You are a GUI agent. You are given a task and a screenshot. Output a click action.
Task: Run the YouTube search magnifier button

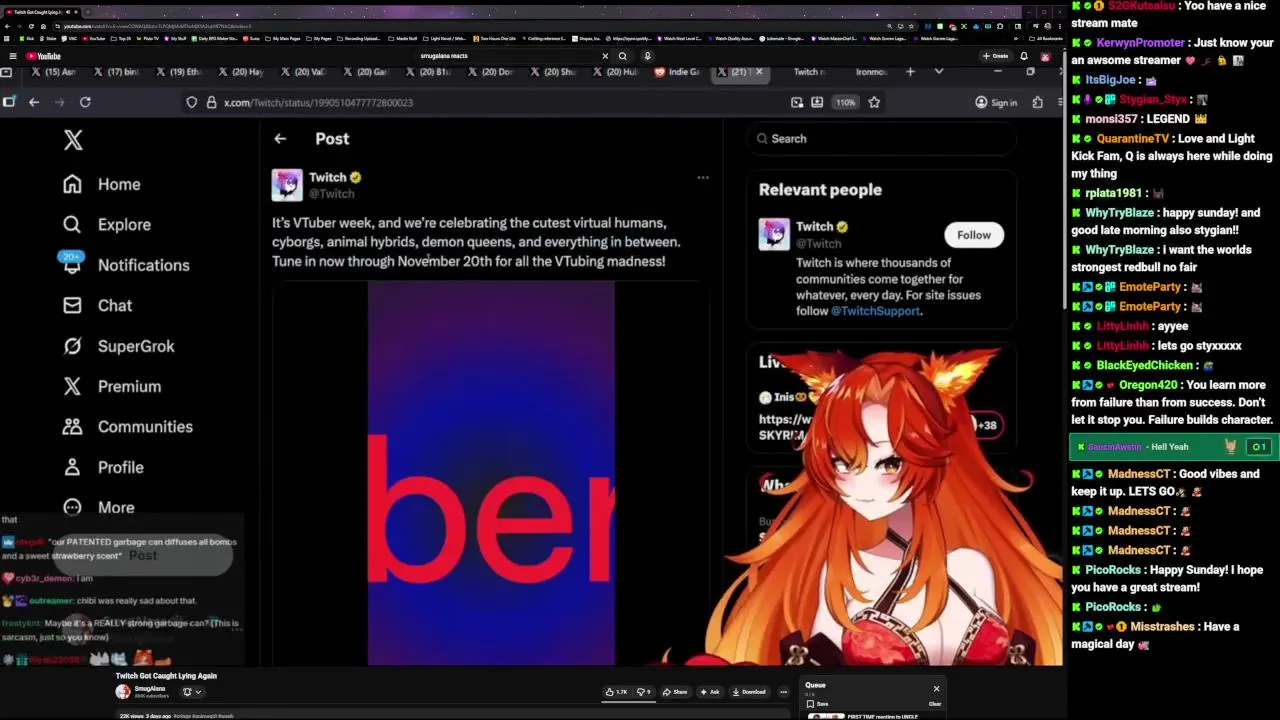point(622,56)
